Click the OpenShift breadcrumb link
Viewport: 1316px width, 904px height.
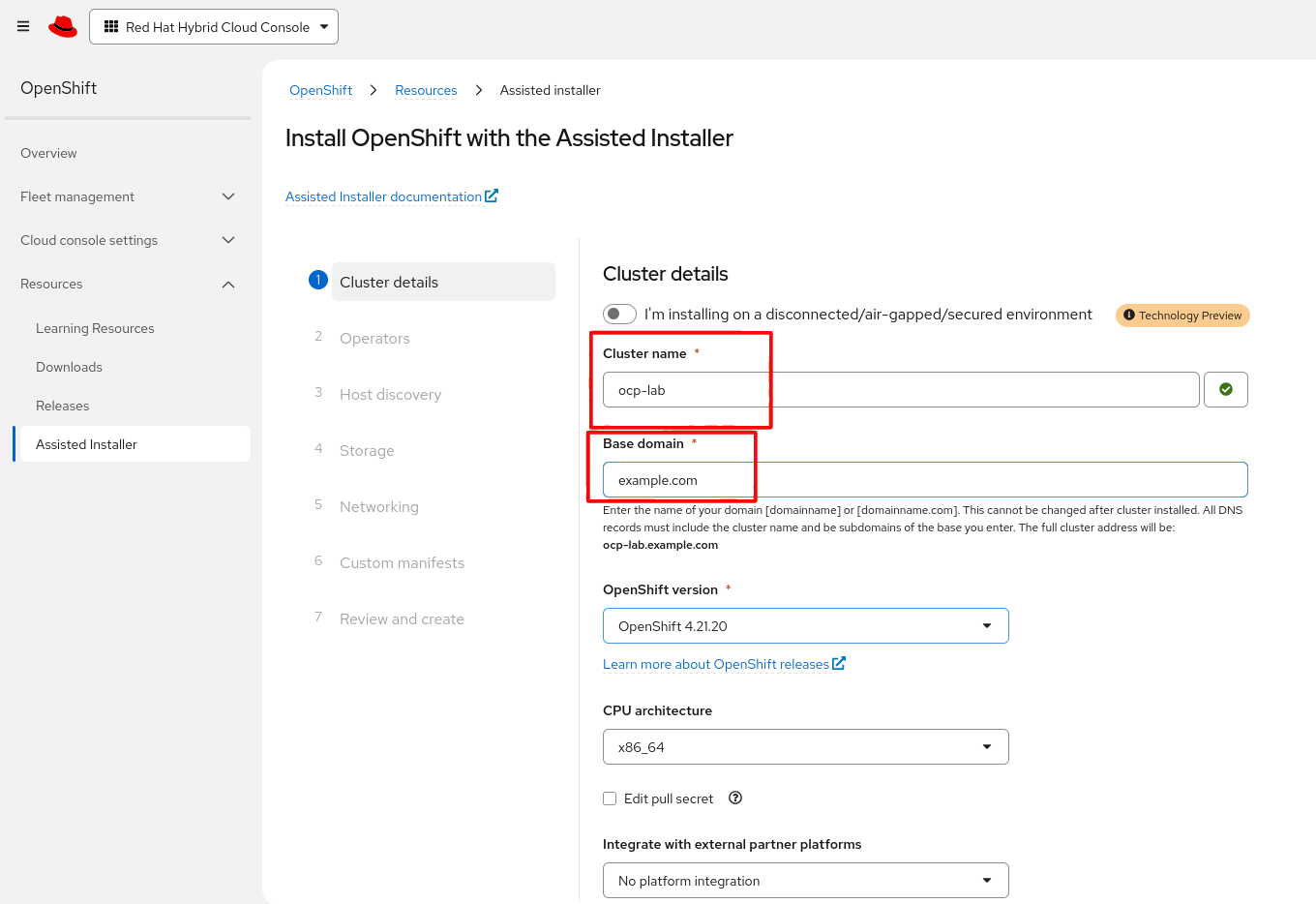tap(321, 90)
